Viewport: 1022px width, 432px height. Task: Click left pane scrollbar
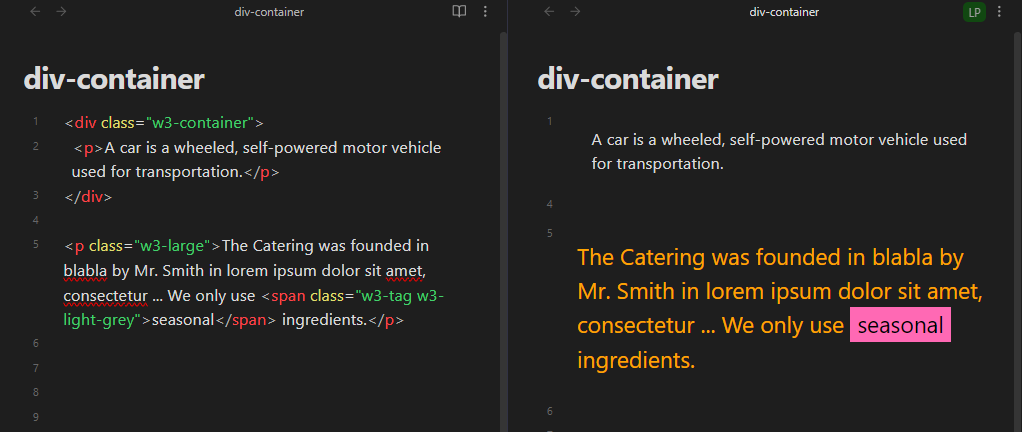click(503, 200)
